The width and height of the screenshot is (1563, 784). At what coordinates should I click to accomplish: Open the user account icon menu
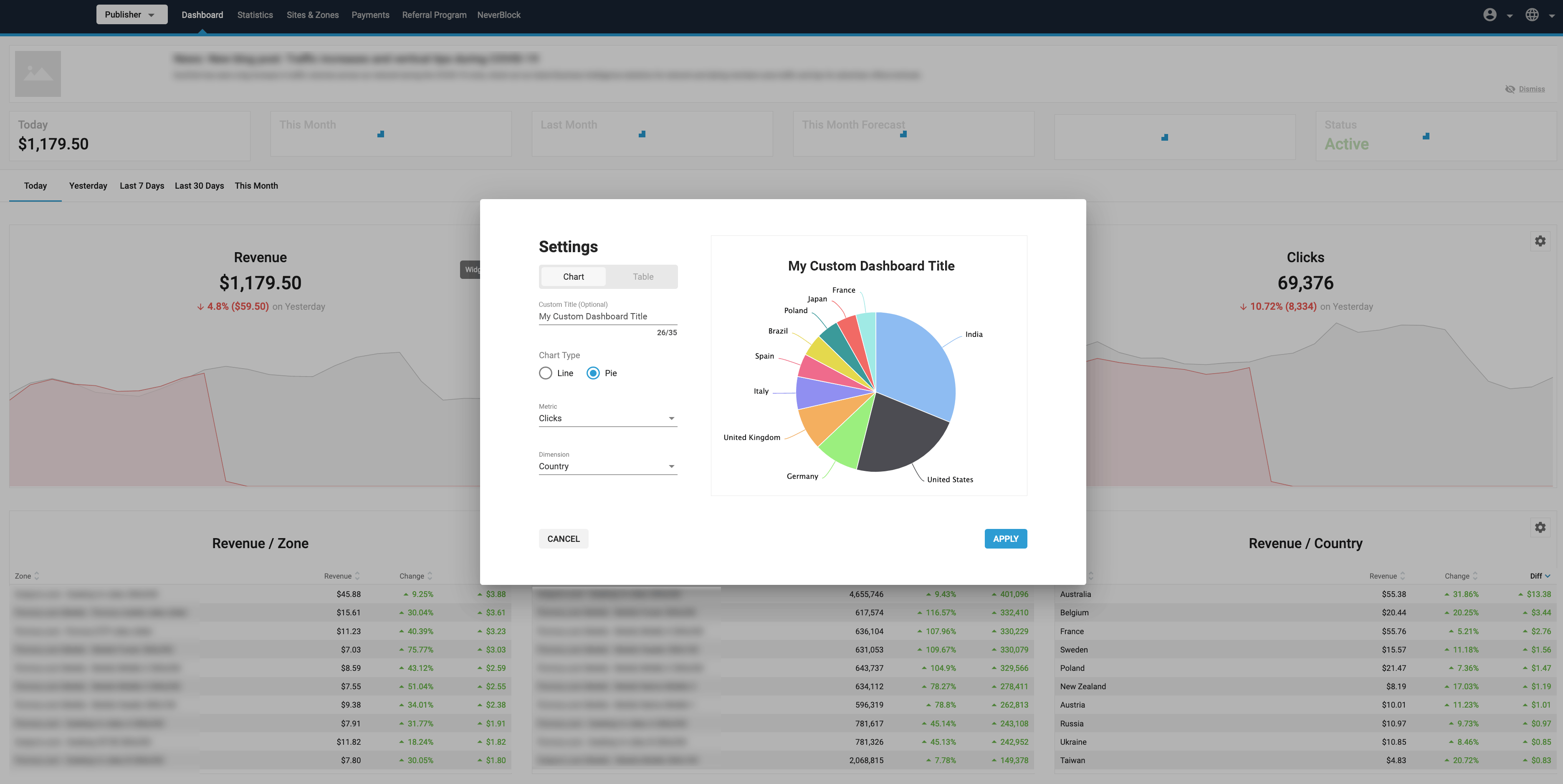[x=1490, y=15]
